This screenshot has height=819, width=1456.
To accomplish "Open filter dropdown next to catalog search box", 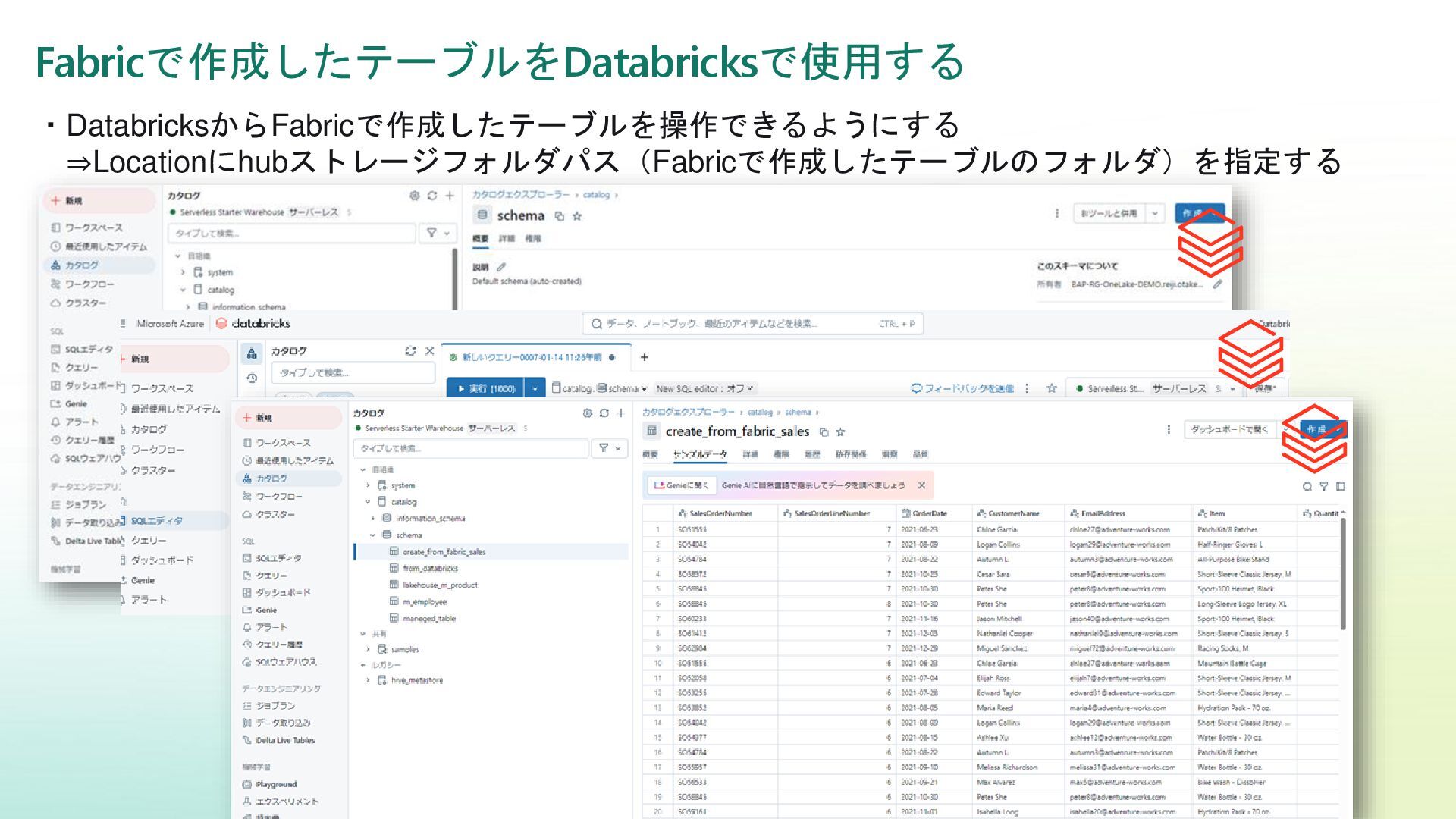I will pos(609,448).
